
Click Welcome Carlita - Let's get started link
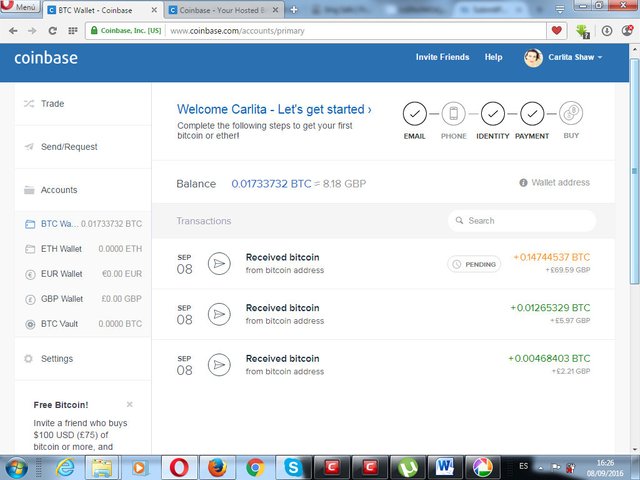click(274, 109)
